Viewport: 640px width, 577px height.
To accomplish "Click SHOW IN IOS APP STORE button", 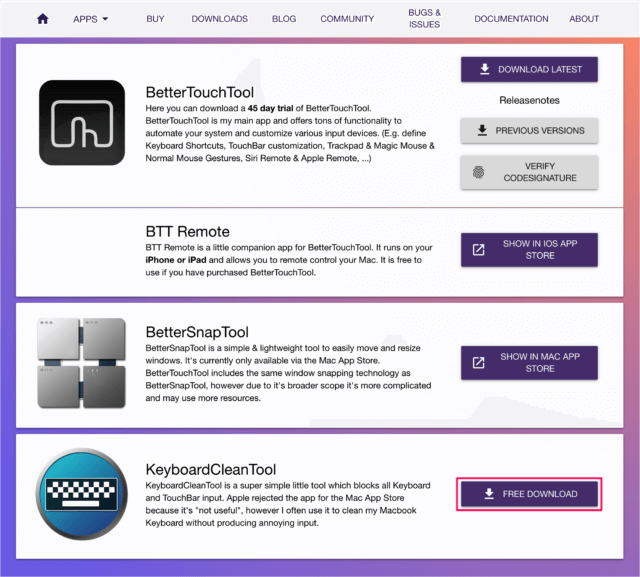I will tap(529, 250).
